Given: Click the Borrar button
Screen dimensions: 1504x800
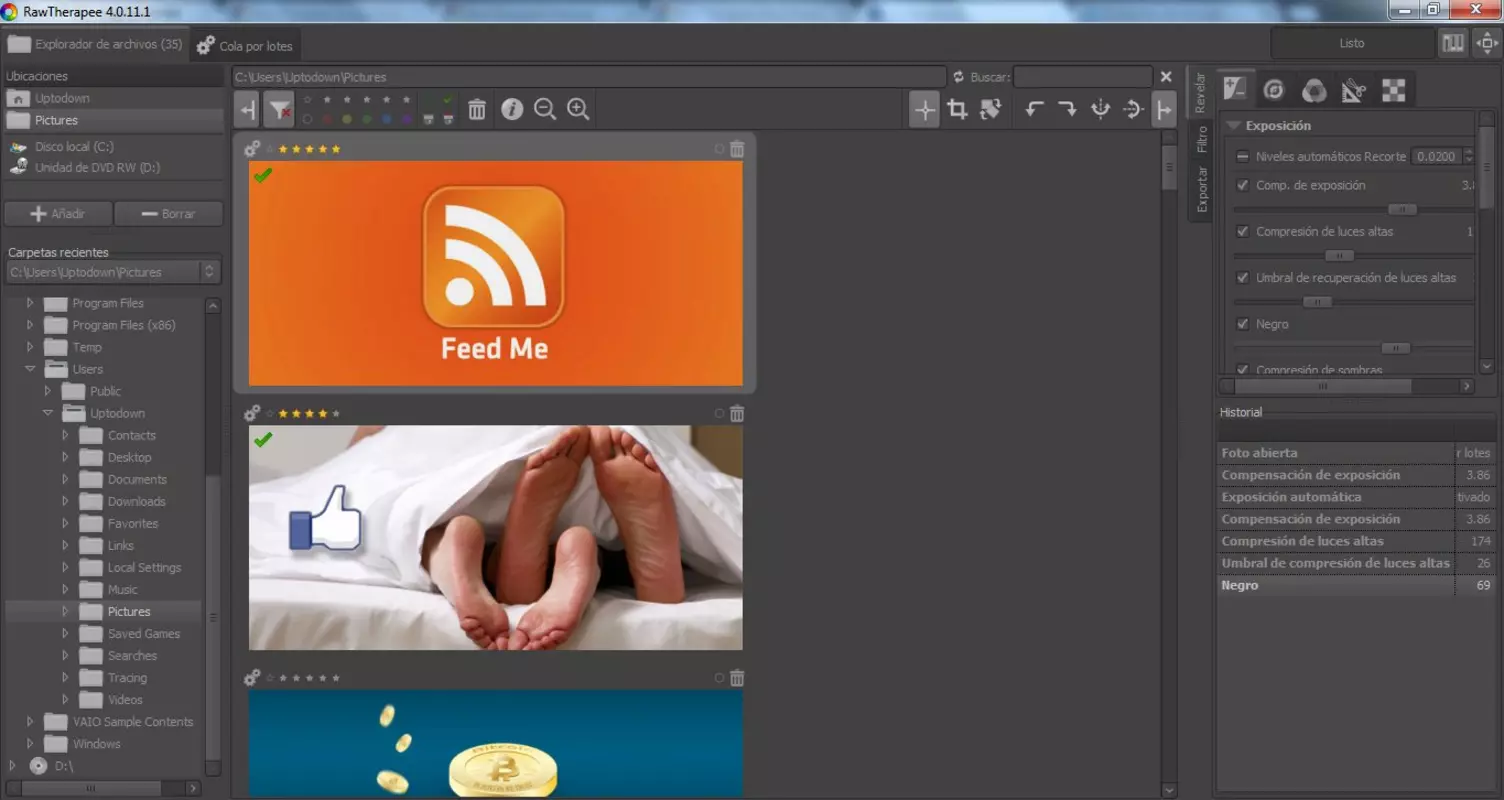Looking at the screenshot, I should (168, 214).
